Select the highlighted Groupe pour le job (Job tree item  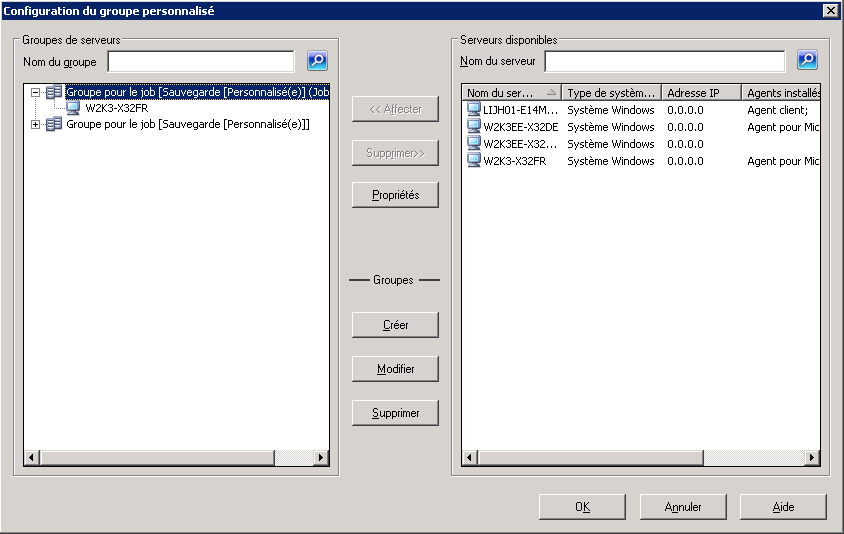point(197,92)
